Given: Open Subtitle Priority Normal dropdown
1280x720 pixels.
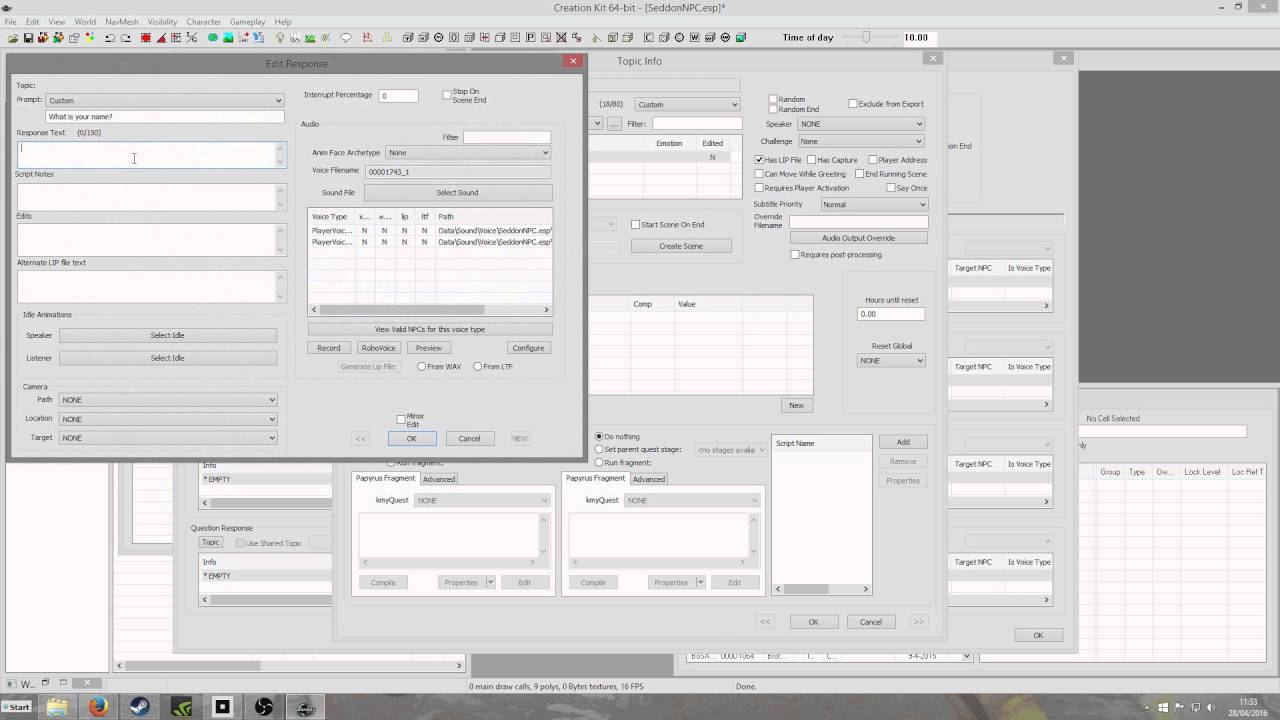Looking at the screenshot, I should 874,204.
